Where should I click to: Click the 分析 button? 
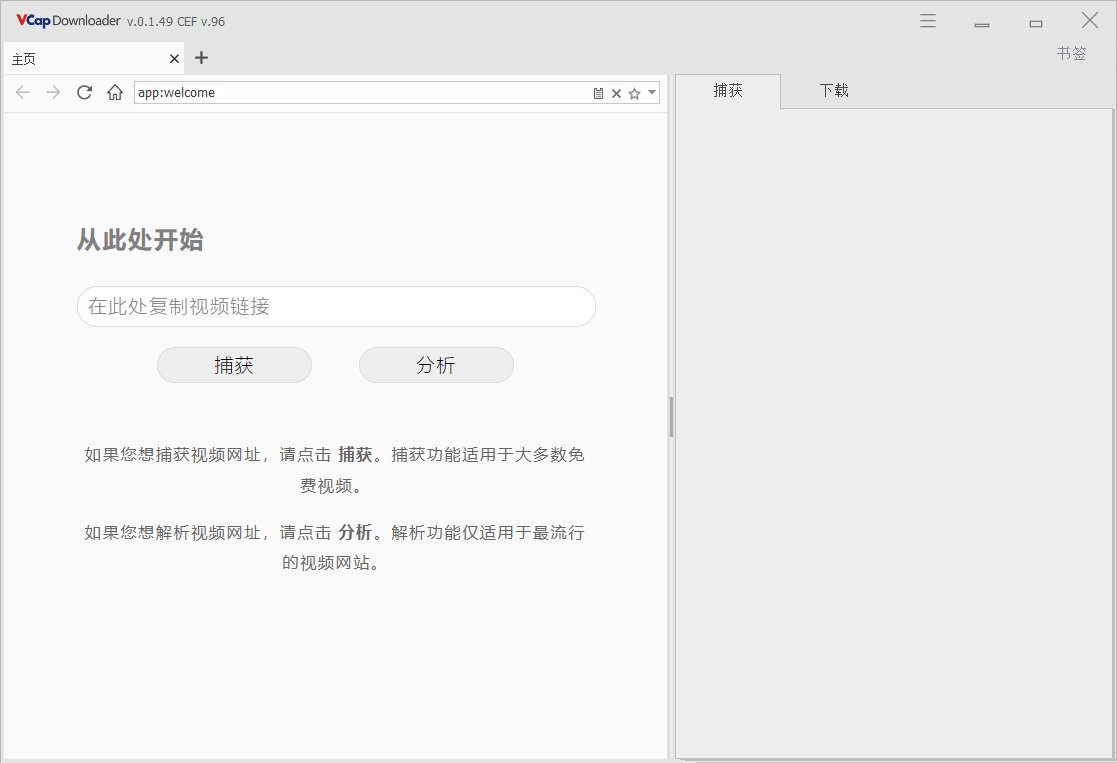436,365
